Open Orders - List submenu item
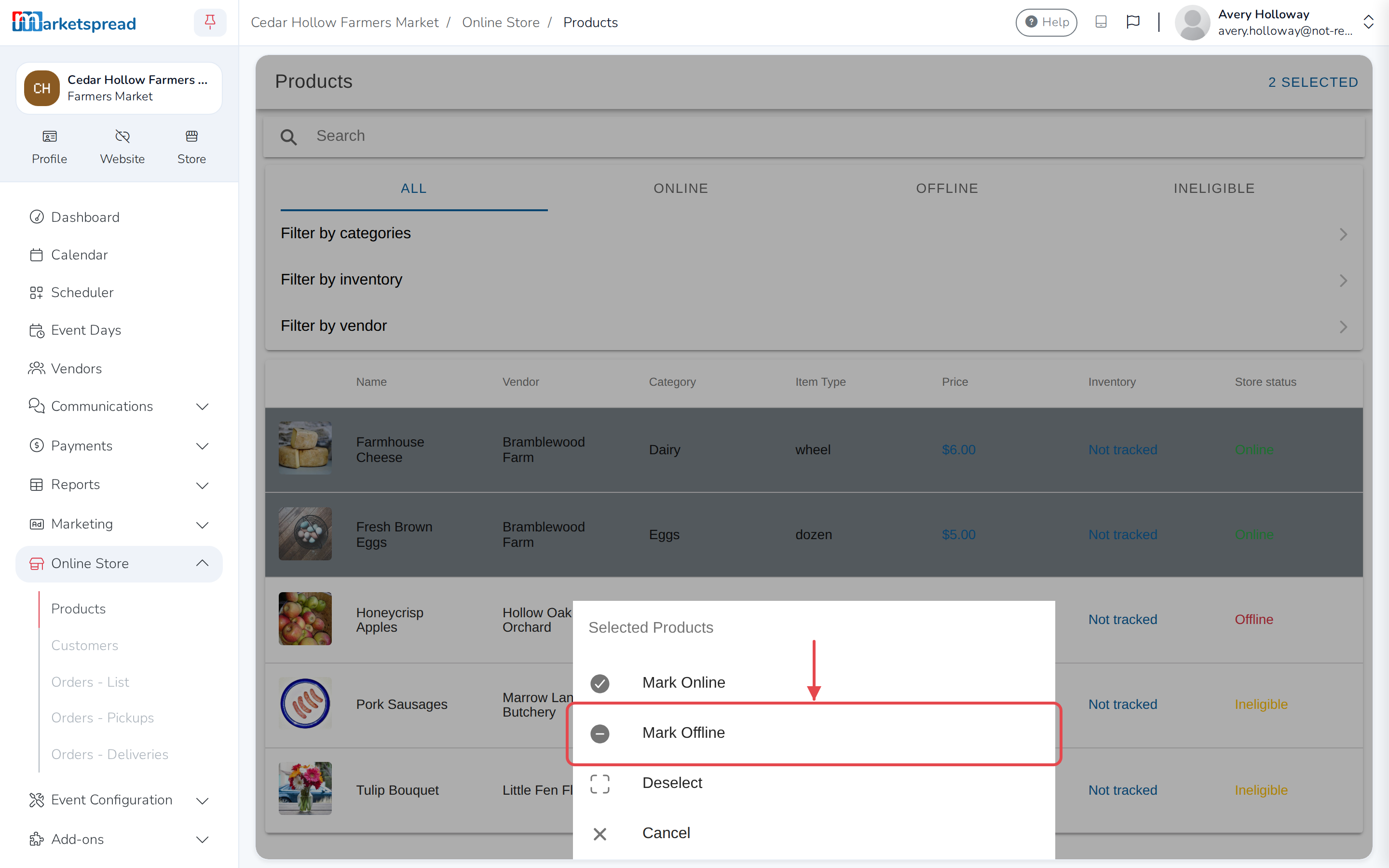Viewport: 1389px width, 868px height. pyautogui.click(x=90, y=682)
